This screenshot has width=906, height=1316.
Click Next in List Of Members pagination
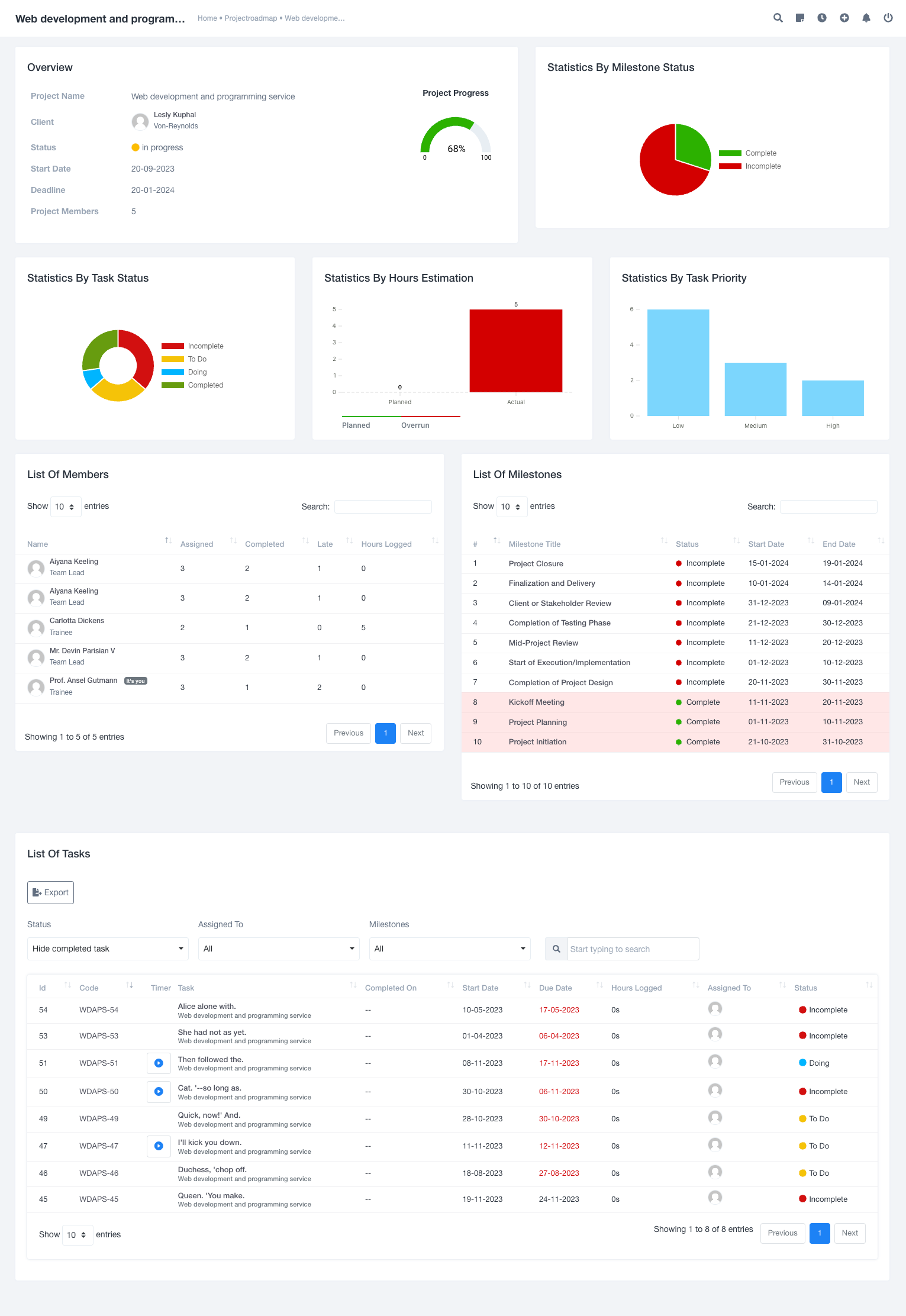click(x=415, y=733)
